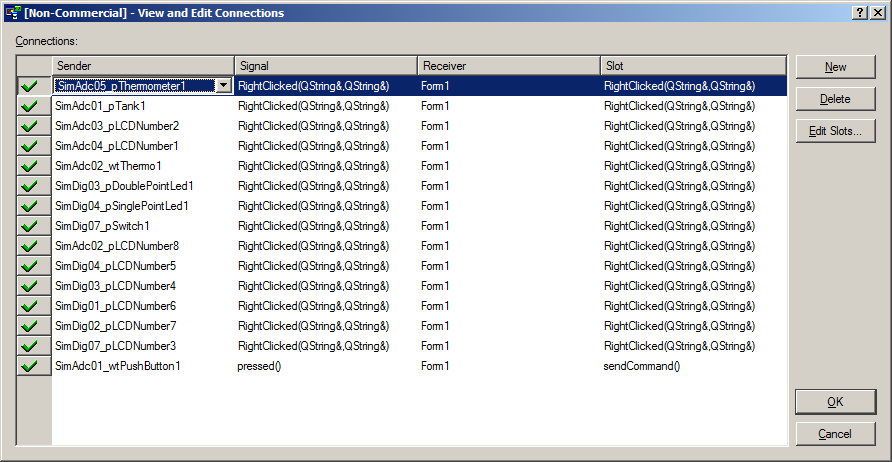The width and height of the screenshot is (892, 462).
Task: Click the green checkmark beside SimDig01_pLCDNumber6
Action: (30, 306)
